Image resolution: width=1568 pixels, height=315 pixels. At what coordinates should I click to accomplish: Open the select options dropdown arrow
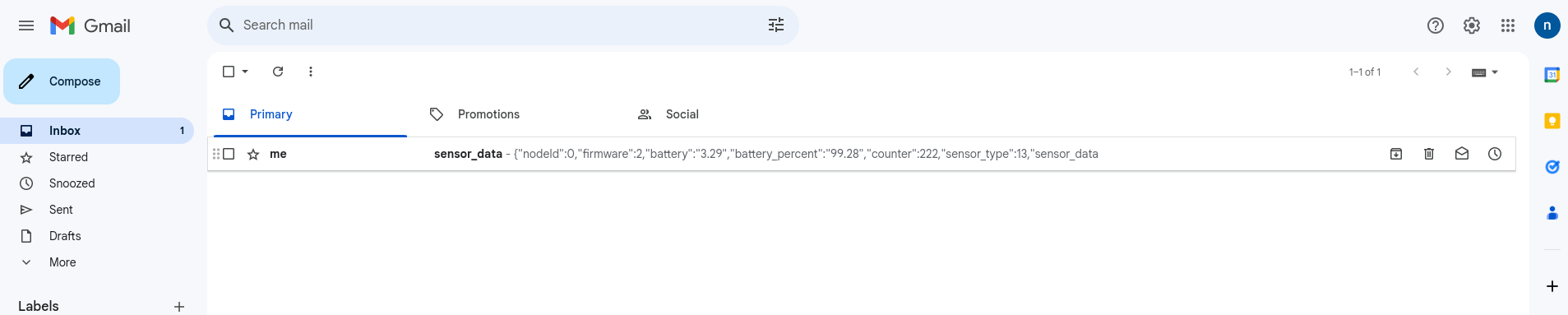(245, 72)
